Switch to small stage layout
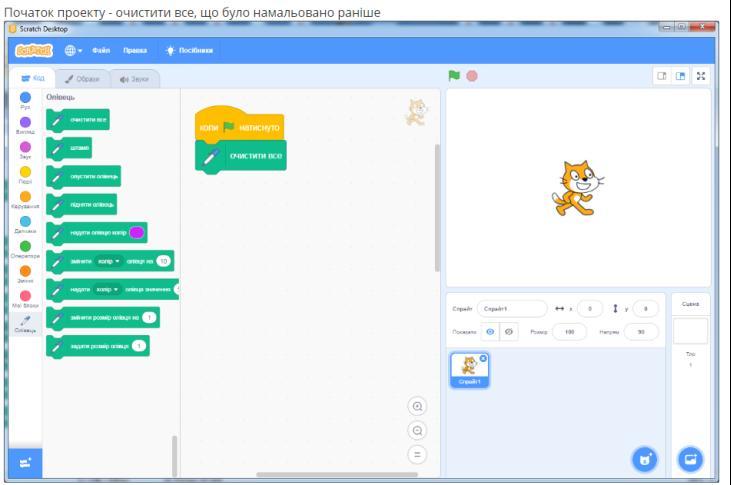Screen dimensions: 731x485 coord(662,76)
